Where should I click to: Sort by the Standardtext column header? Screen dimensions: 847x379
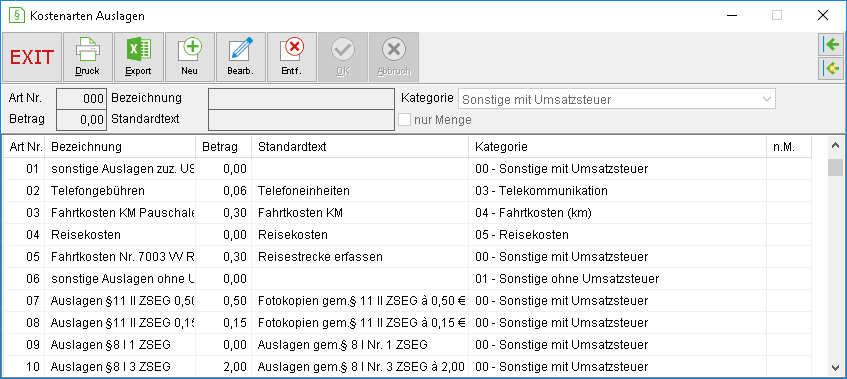[360, 147]
